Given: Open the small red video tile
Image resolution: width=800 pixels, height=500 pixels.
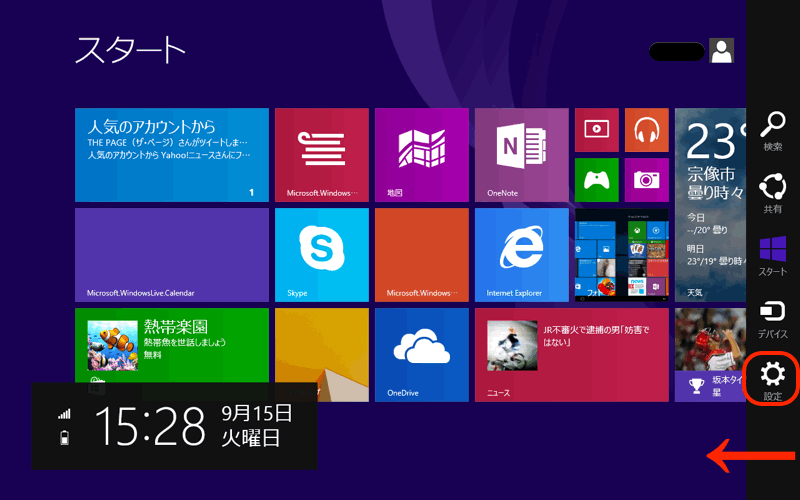Looking at the screenshot, I should [x=596, y=129].
